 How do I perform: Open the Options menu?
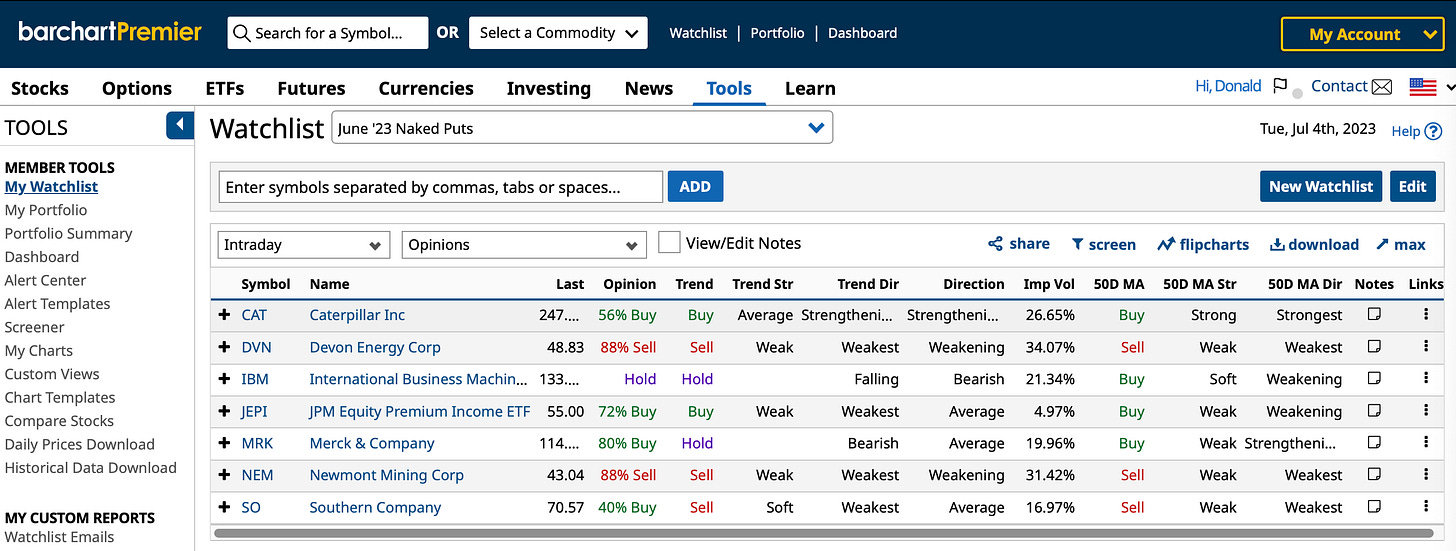tap(137, 88)
